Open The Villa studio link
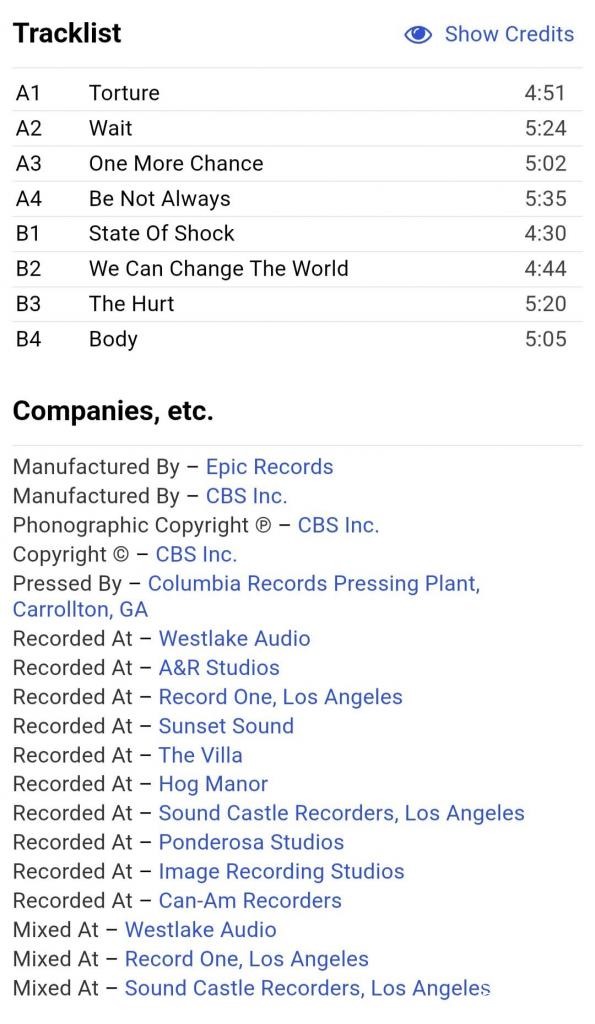This screenshot has width=595, height=1024. pos(201,755)
